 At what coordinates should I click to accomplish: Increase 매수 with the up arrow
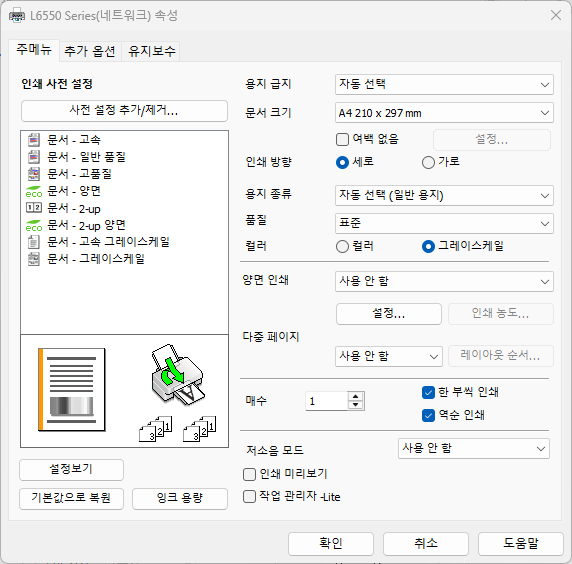point(356,396)
